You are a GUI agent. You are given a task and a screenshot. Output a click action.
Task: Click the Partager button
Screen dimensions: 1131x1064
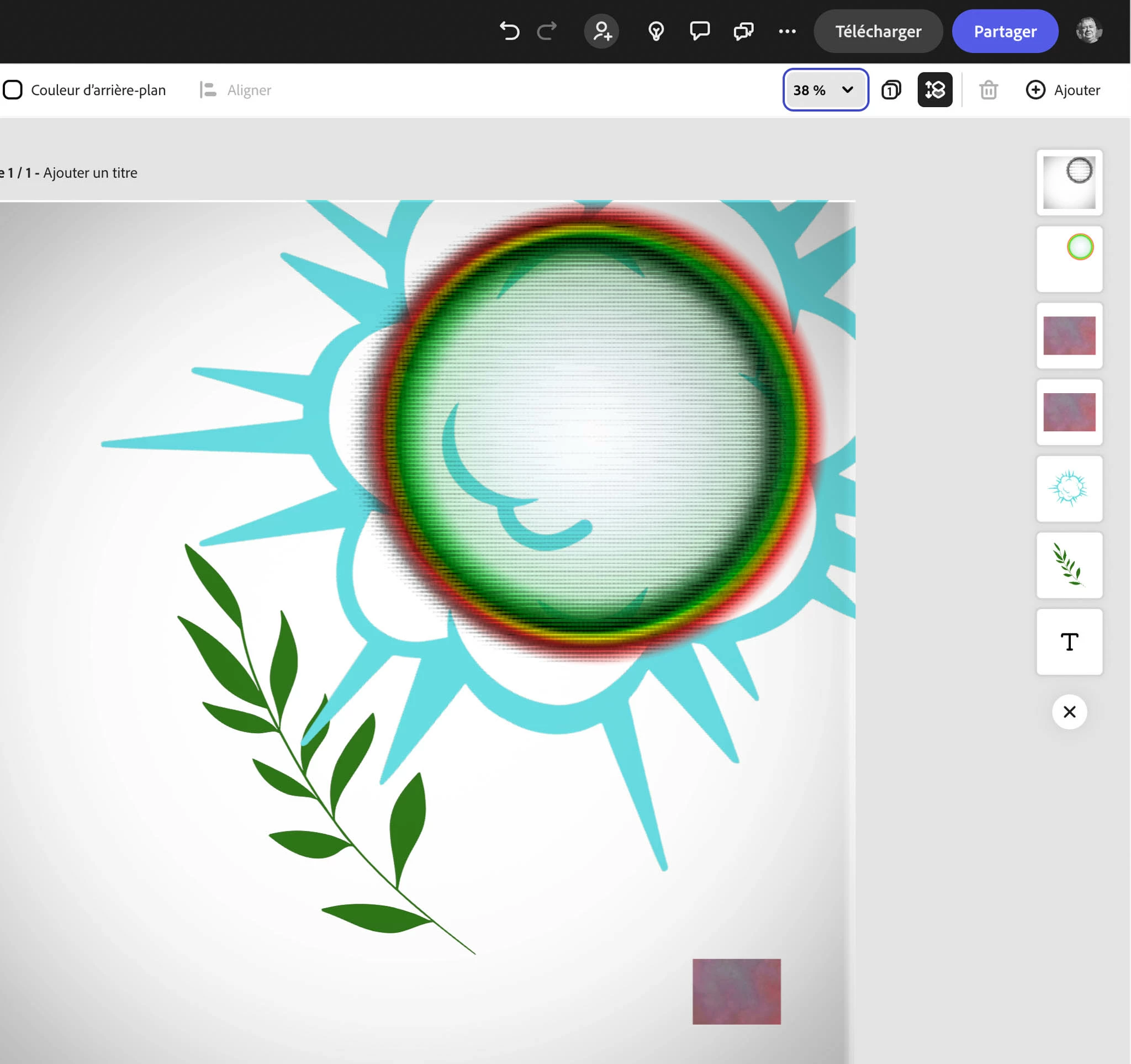[1005, 31]
